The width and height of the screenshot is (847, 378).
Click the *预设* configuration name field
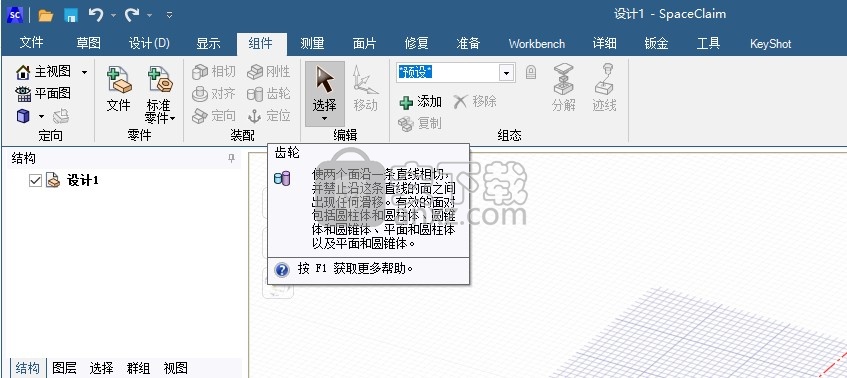click(x=447, y=72)
